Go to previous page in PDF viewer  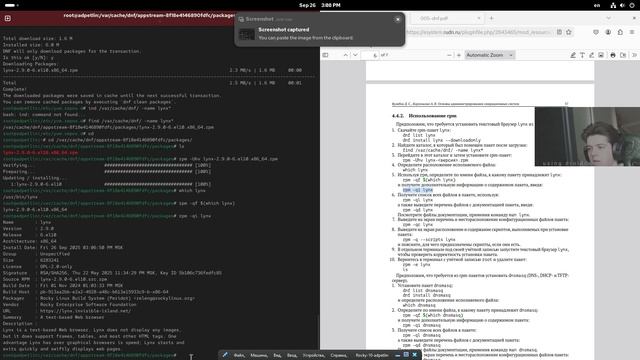coord(345,55)
